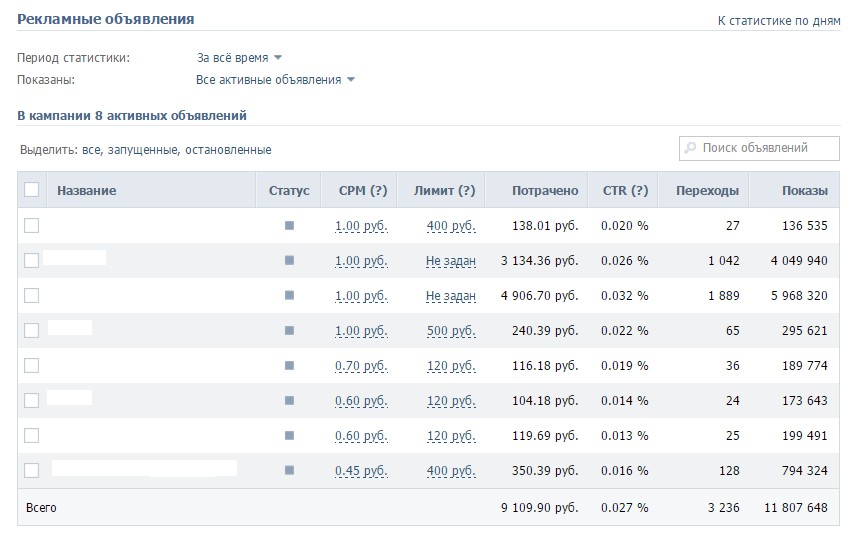The image size is (857, 546).
Task: Tick checkbox of row with 4 049 940 impressions
Action: 32,260
